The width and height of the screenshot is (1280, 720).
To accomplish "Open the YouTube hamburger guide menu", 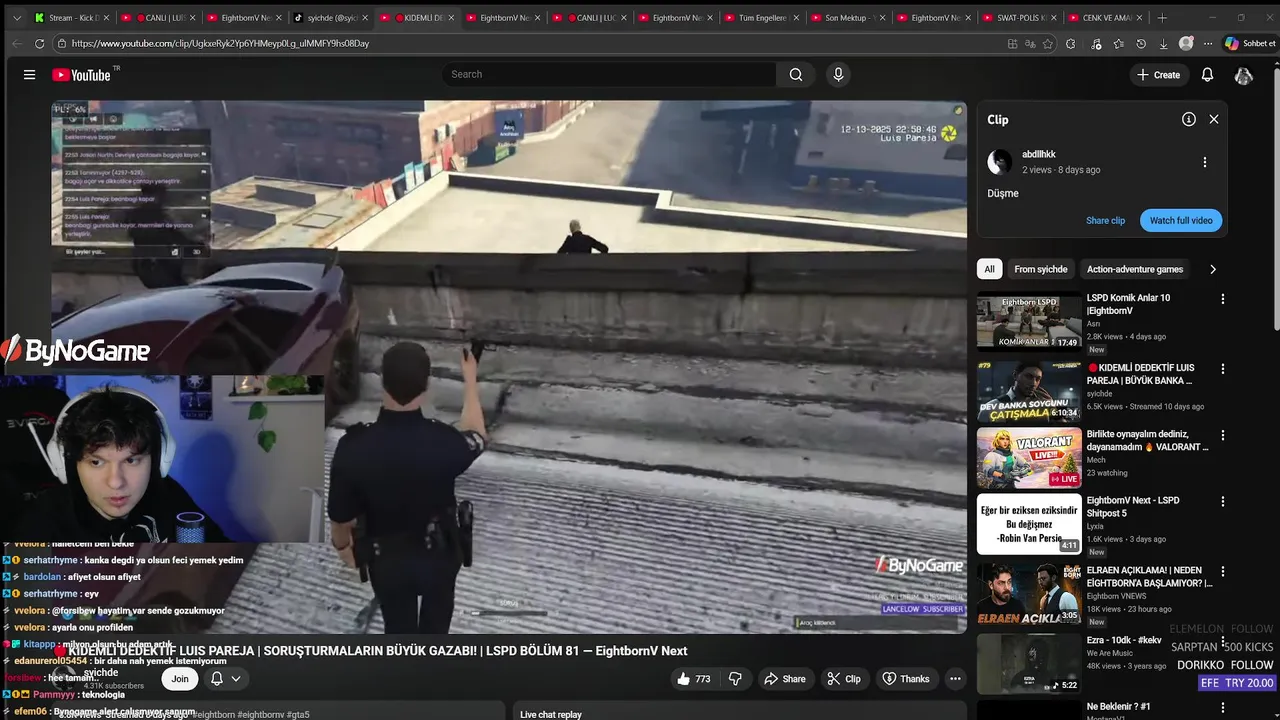I will tap(29, 75).
